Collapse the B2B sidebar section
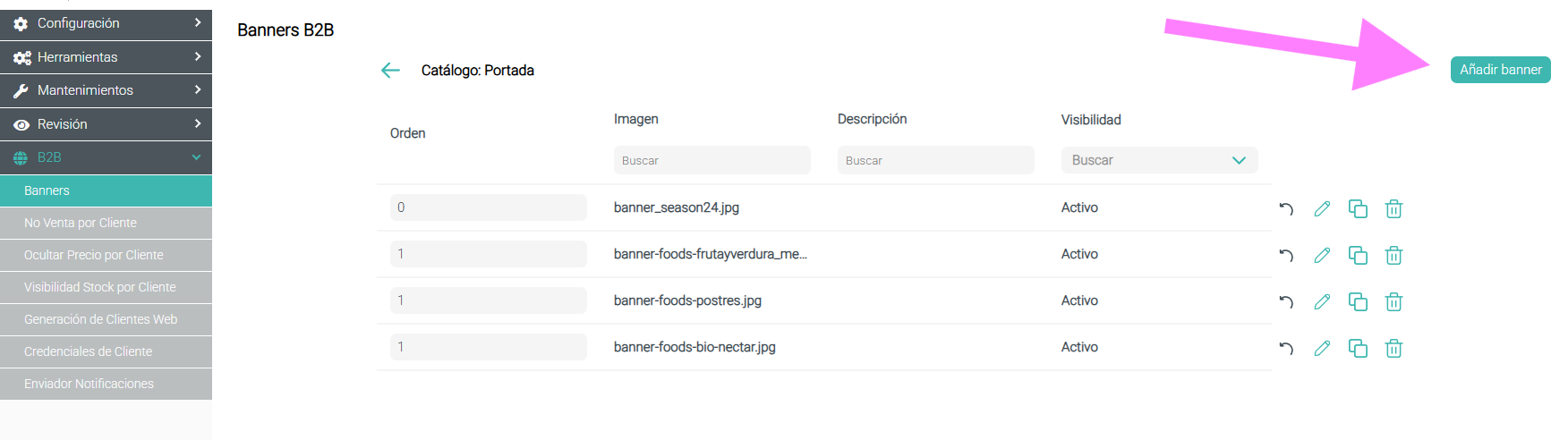The width and height of the screenshot is (1568, 440). (106, 157)
